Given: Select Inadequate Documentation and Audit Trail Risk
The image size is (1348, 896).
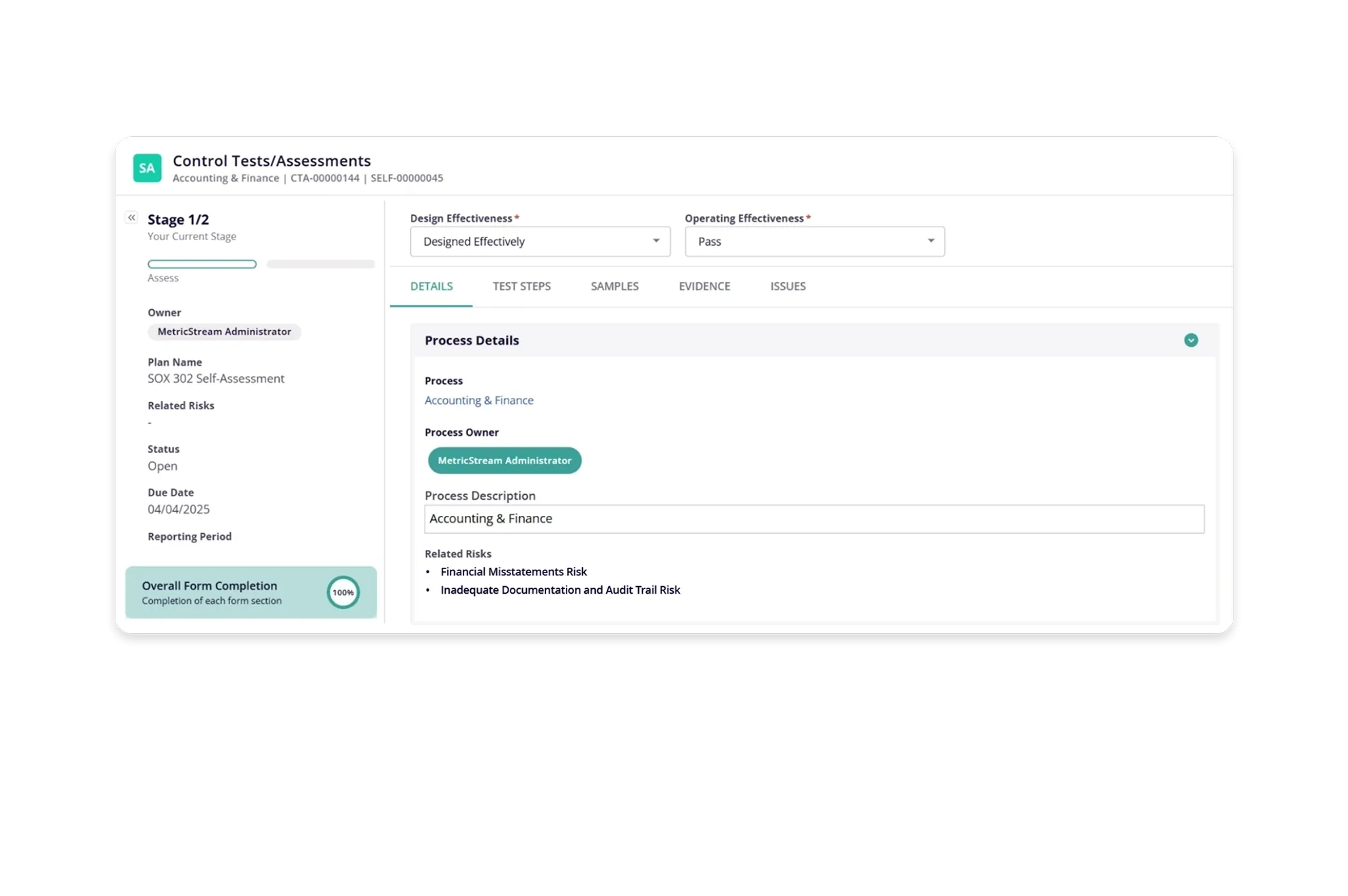Looking at the screenshot, I should [x=560, y=590].
